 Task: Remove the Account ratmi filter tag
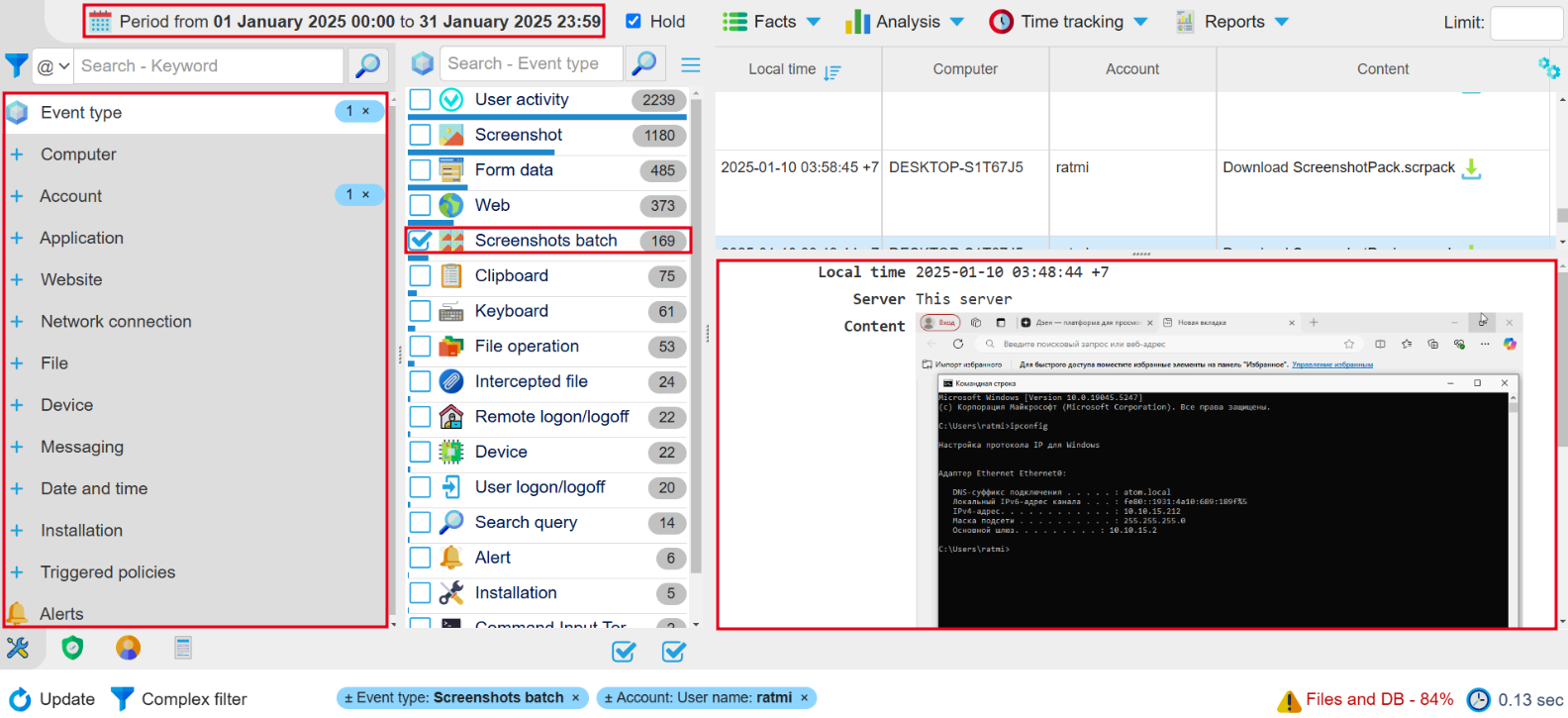coord(804,698)
